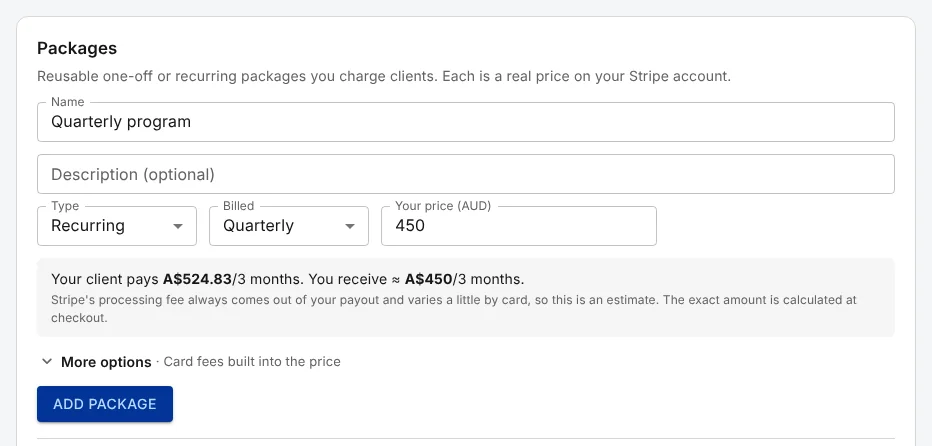The height and width of the screenshot is (446, 932).
Task: Click the 'Card fees built into the price' note
Action: 252,362
